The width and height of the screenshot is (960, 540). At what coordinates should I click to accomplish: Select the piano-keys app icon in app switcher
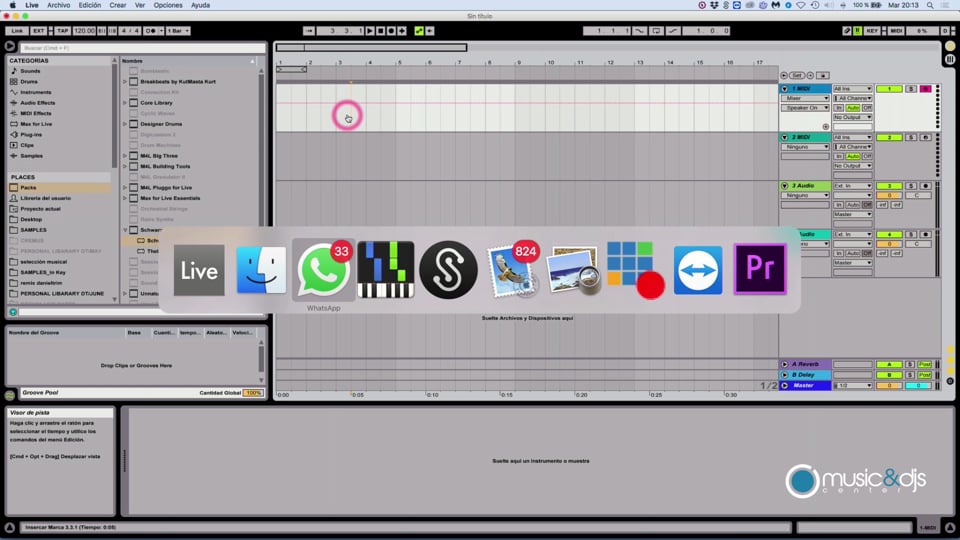pyautogui.click(x=386, y=270)
